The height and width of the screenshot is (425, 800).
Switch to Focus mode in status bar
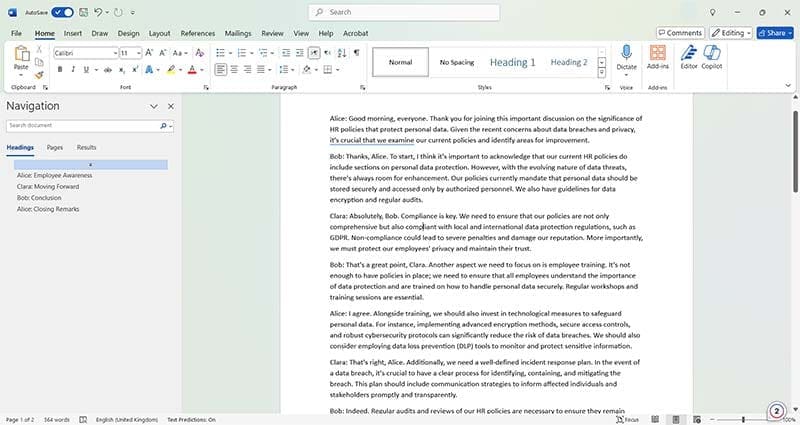point(628,419)
